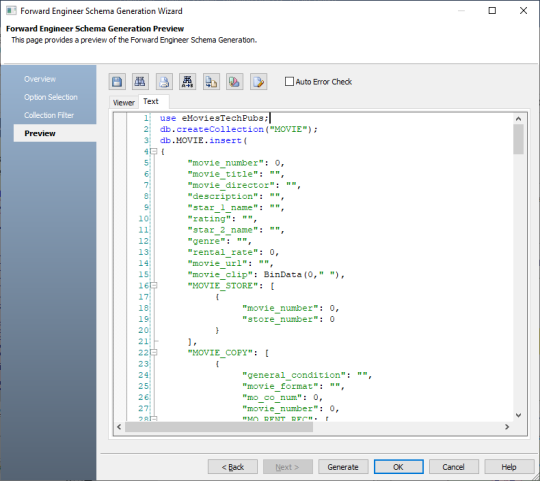The height and width of the screenshot is (481, 540).
Task: Click the "movie_title" line 6
Action: [236, 174]
